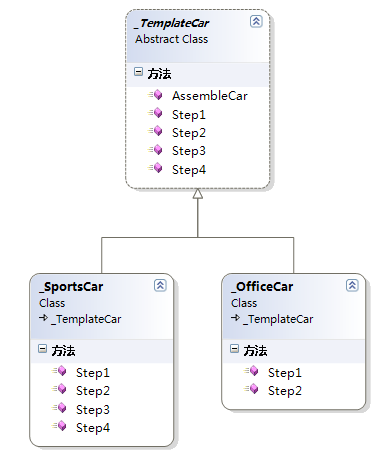
Task: Click the _TemplateCar base type link in _OfficeCar
Action: (x=278, y=319)
